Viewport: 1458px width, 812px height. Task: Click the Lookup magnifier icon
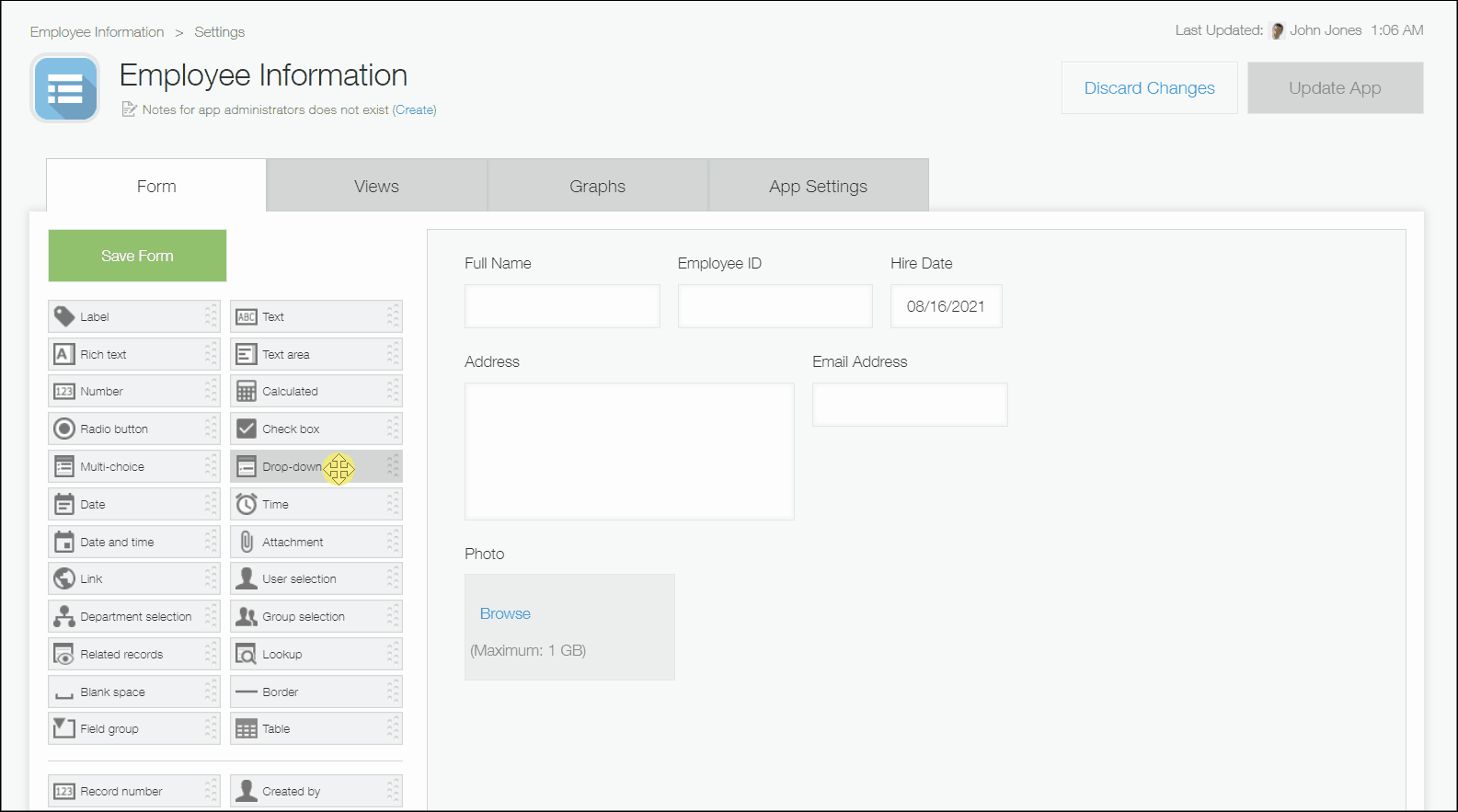247,654
